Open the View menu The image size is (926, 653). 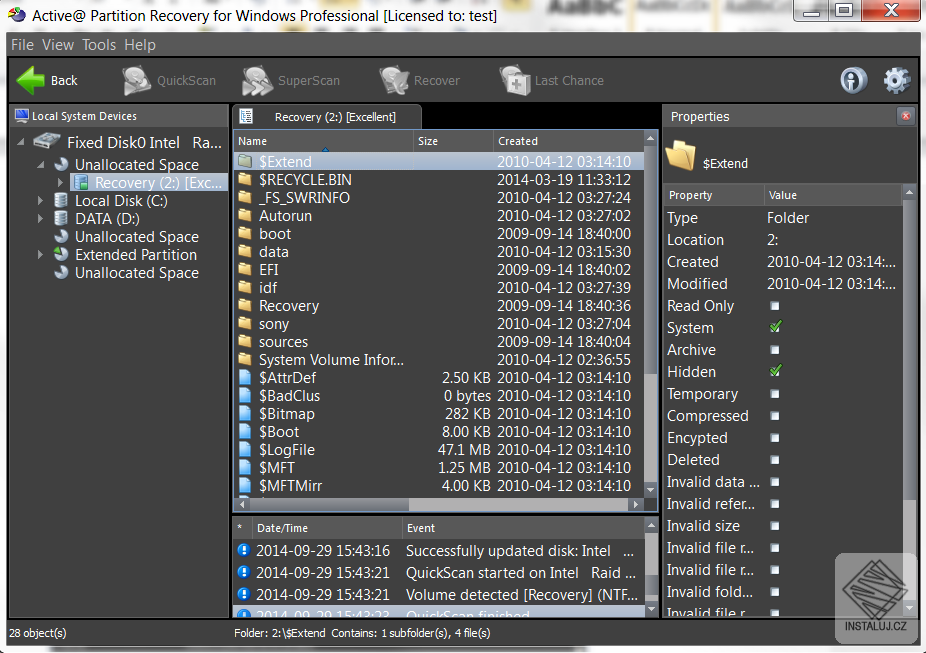(x=58, y=45)
